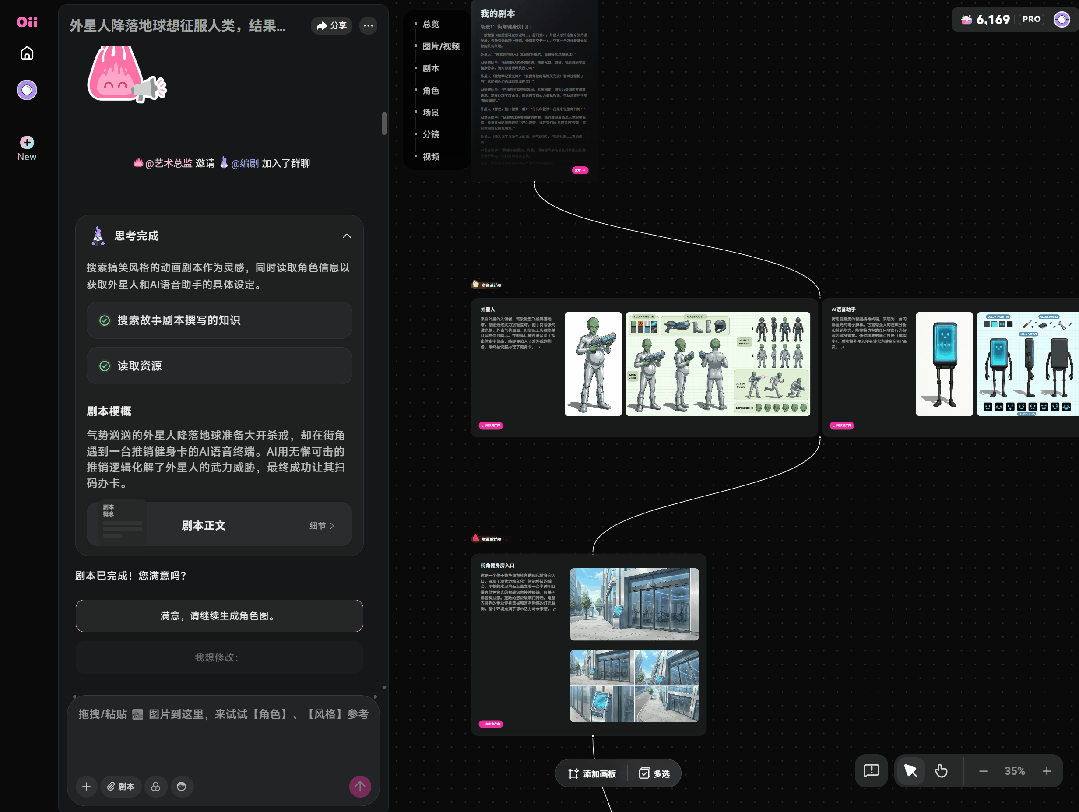Open the purple ring project icon in sidebar

pos(27,89)
